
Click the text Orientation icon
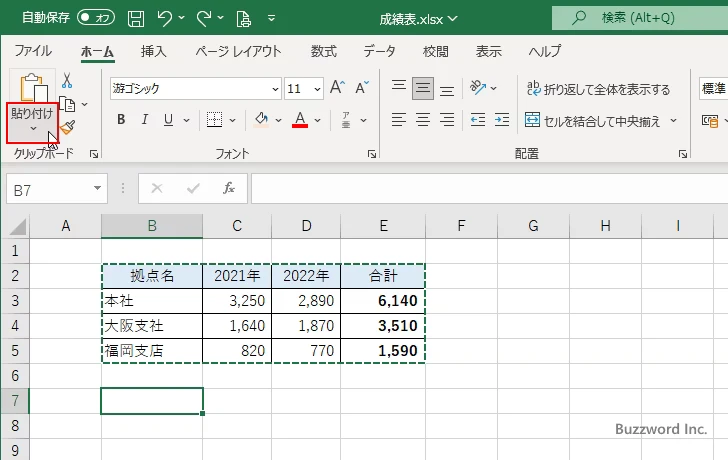478,88
